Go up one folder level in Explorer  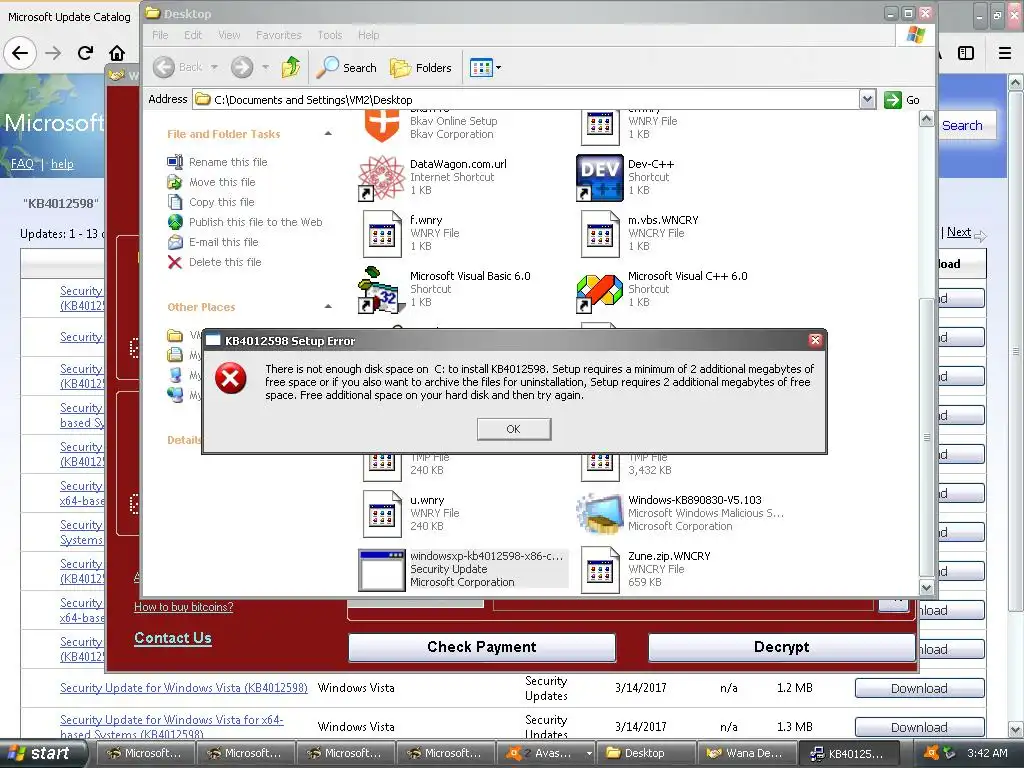[x=291, y=67]
